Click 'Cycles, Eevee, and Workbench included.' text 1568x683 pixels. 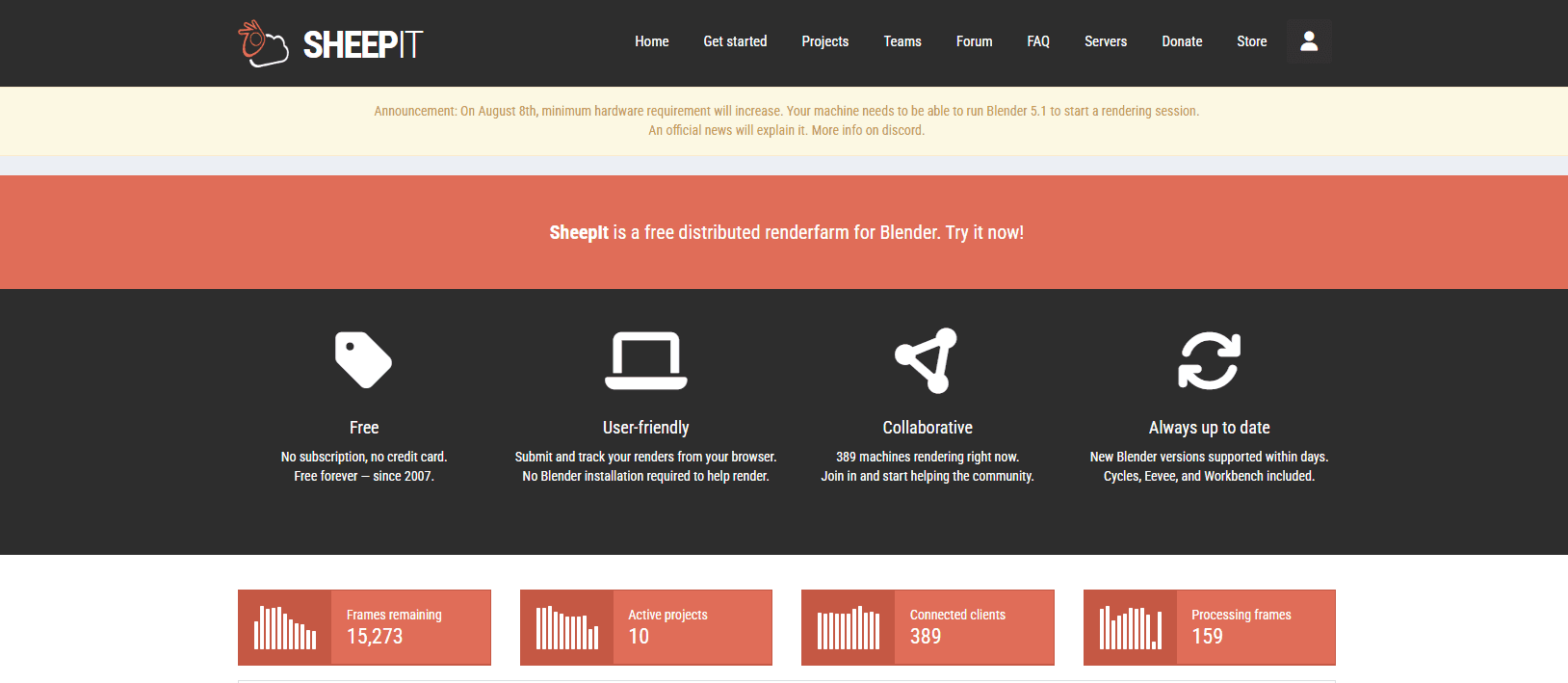pos(1210,476)
